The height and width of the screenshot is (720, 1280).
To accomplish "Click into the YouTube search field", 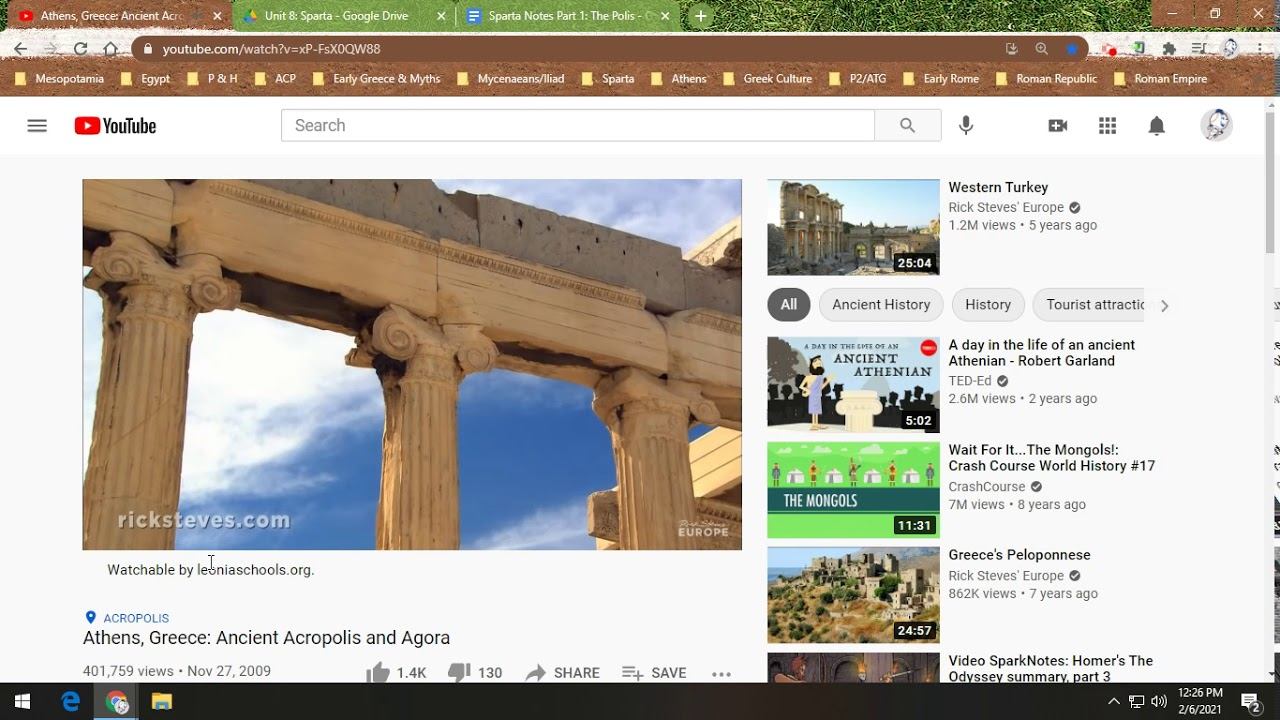I will [578, 125].
